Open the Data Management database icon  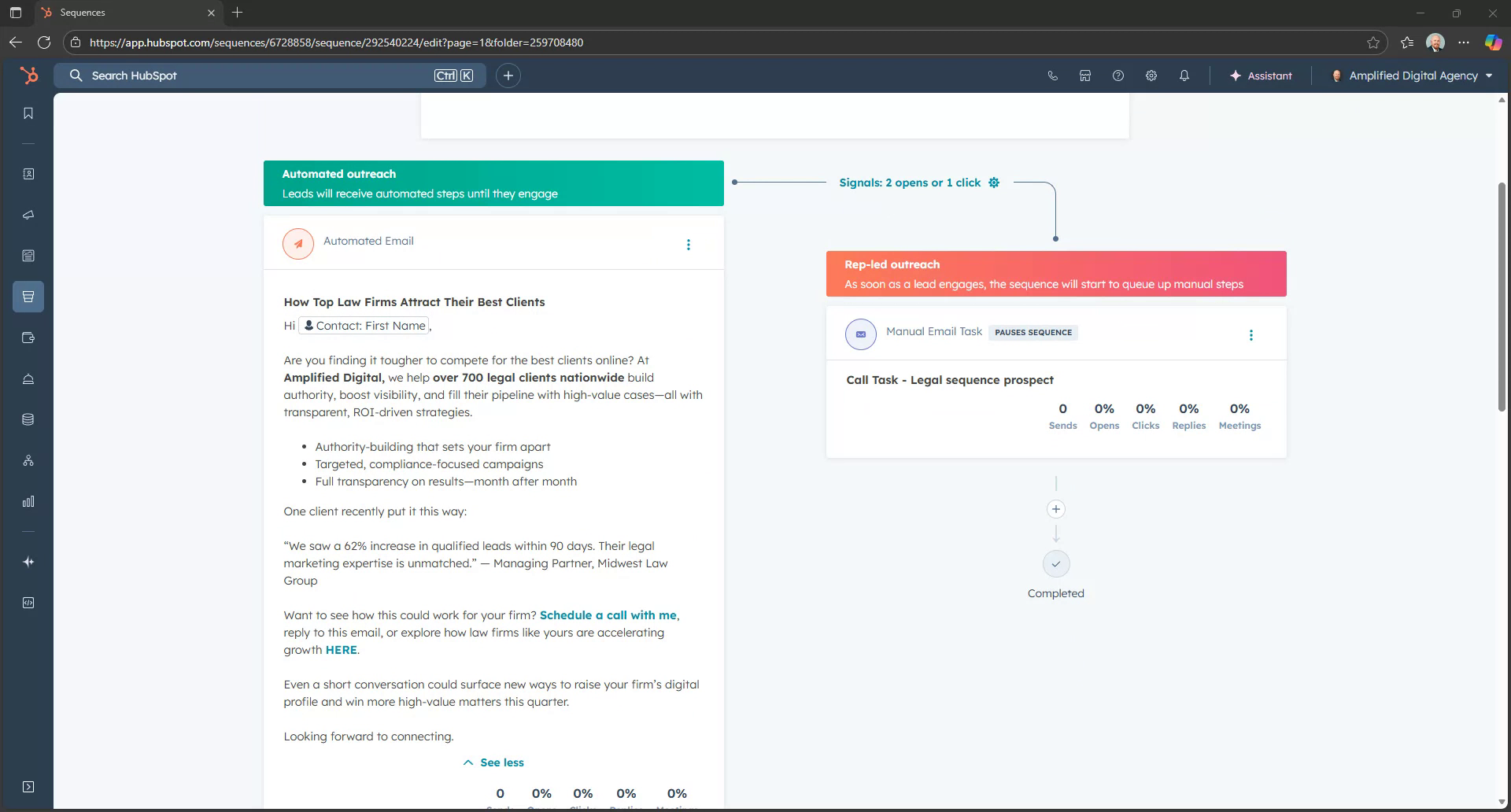[28, 419]
